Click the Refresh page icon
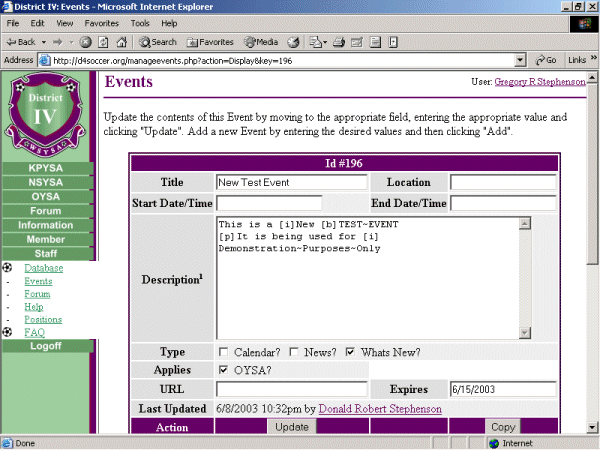Image resolution: width=600 pixels, height=450 pixels. tap(103, 42)
